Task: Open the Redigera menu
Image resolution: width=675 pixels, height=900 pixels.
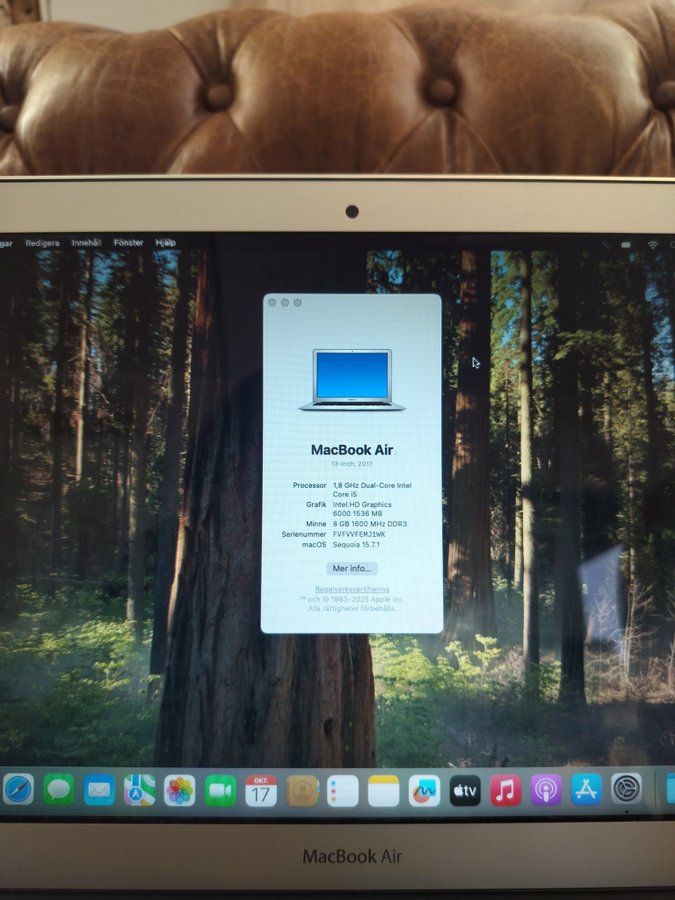Action: click(x=42, y=243)
